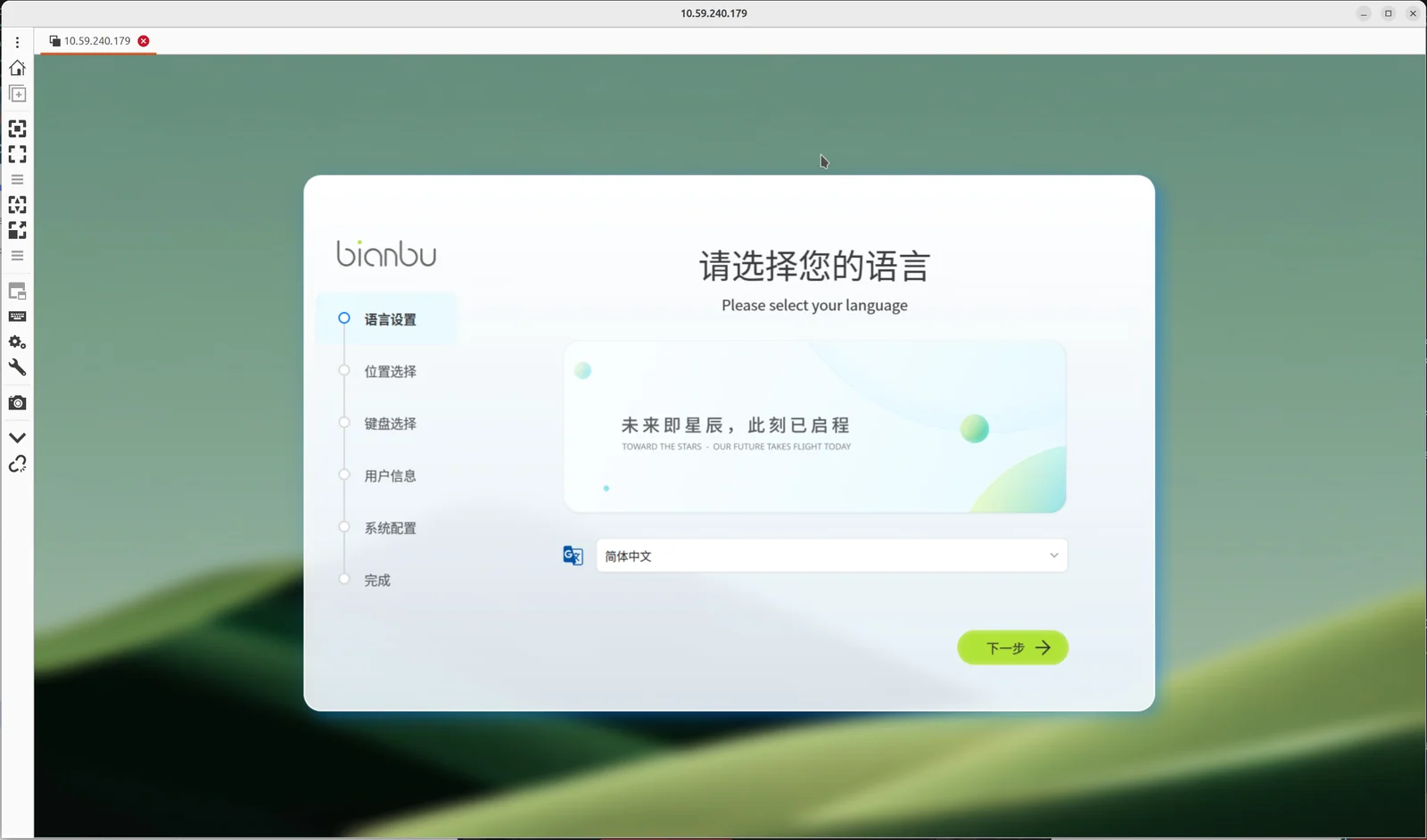Open the 简体中文 language dropdown

[831, 556]
